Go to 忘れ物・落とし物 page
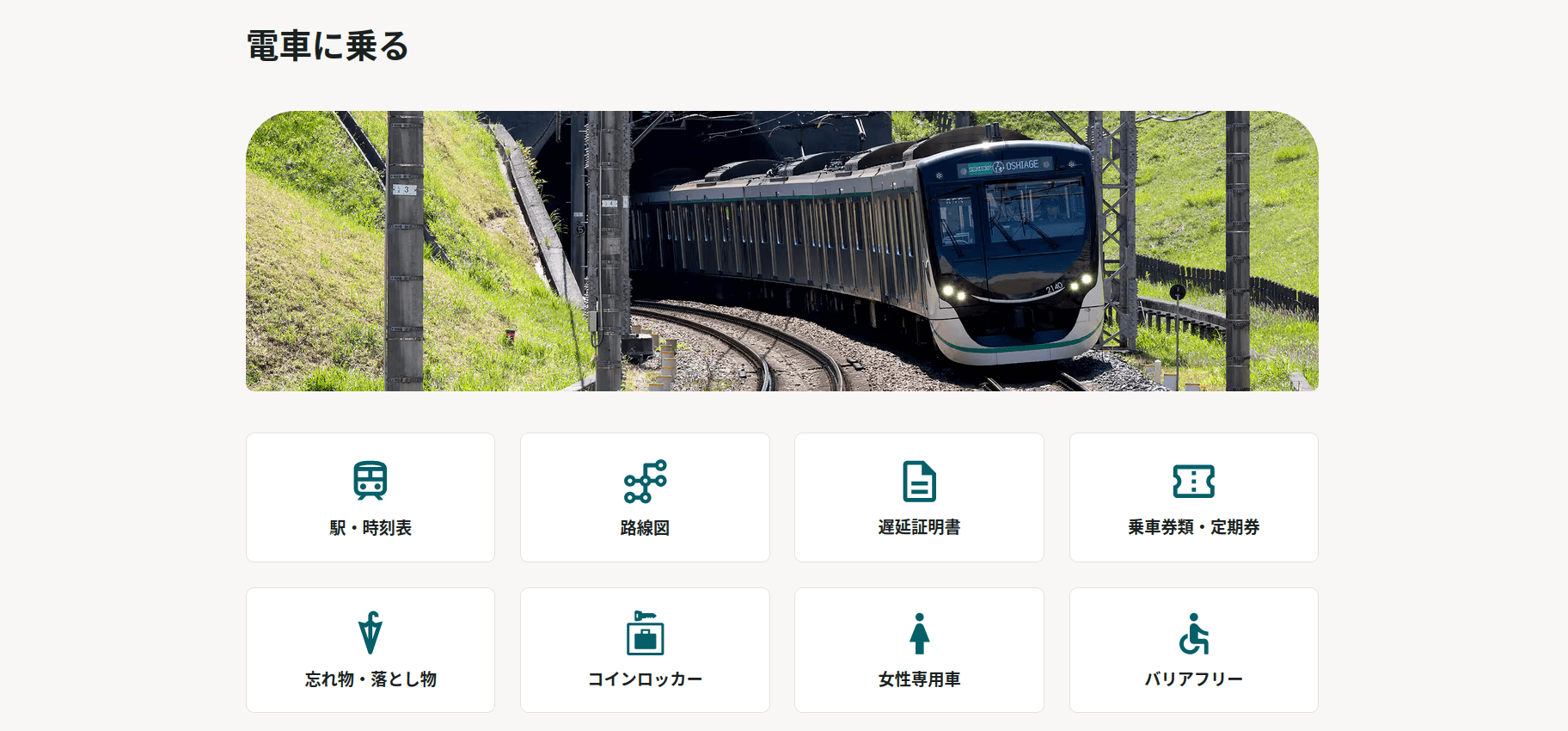Image resolution: width=1568 pixels, height=731 pixels. (x=371, y=650)
